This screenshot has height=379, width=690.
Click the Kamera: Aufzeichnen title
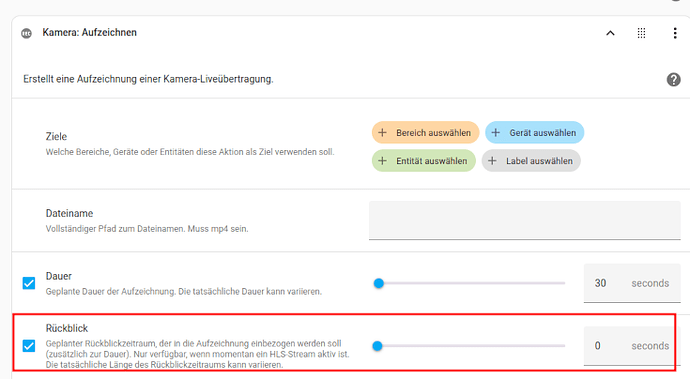(x=90, y=33)
